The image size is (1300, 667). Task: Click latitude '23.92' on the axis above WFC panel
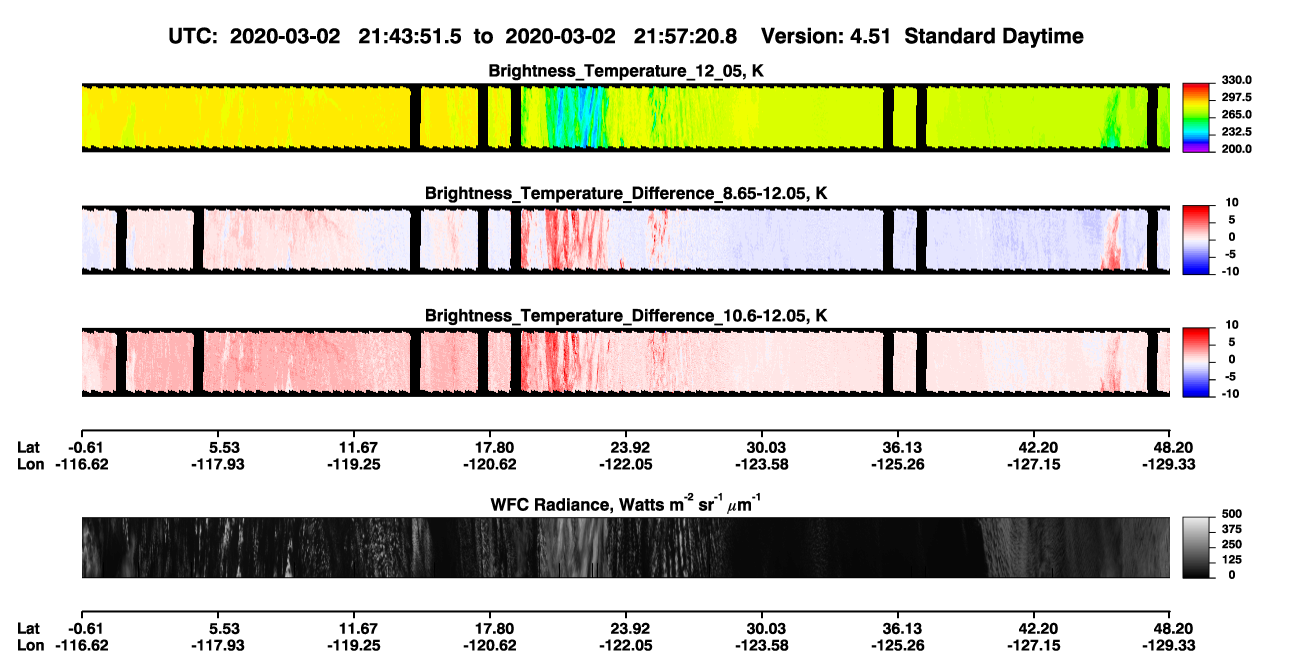(627, 447)
